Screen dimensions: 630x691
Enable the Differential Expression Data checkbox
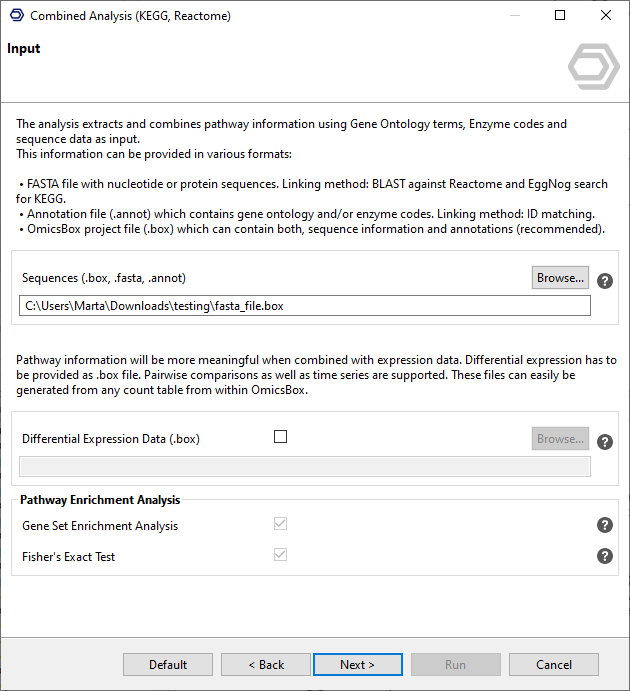[280, 437]
